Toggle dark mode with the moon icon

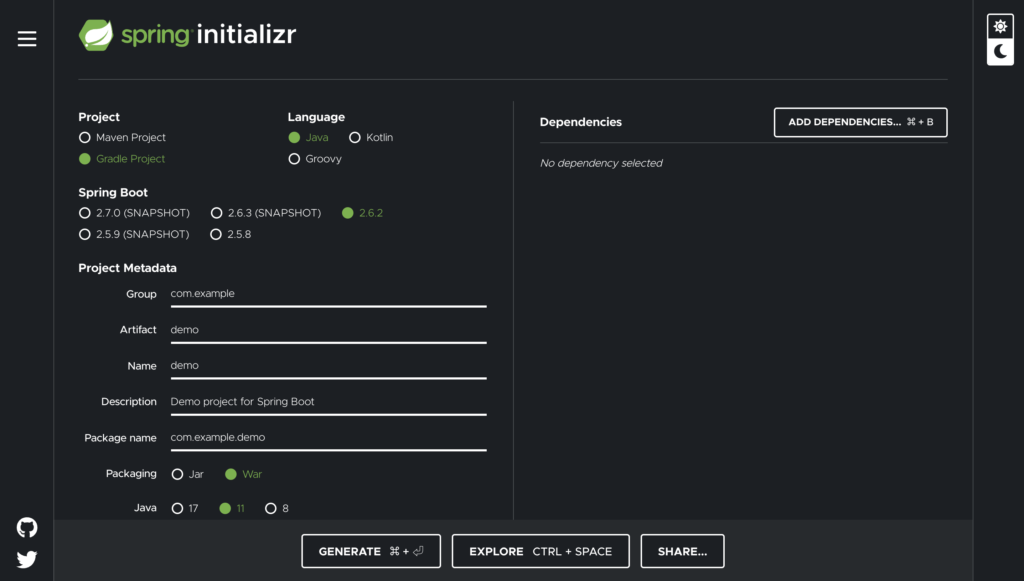pyautogui.click(x=999, y=51)
